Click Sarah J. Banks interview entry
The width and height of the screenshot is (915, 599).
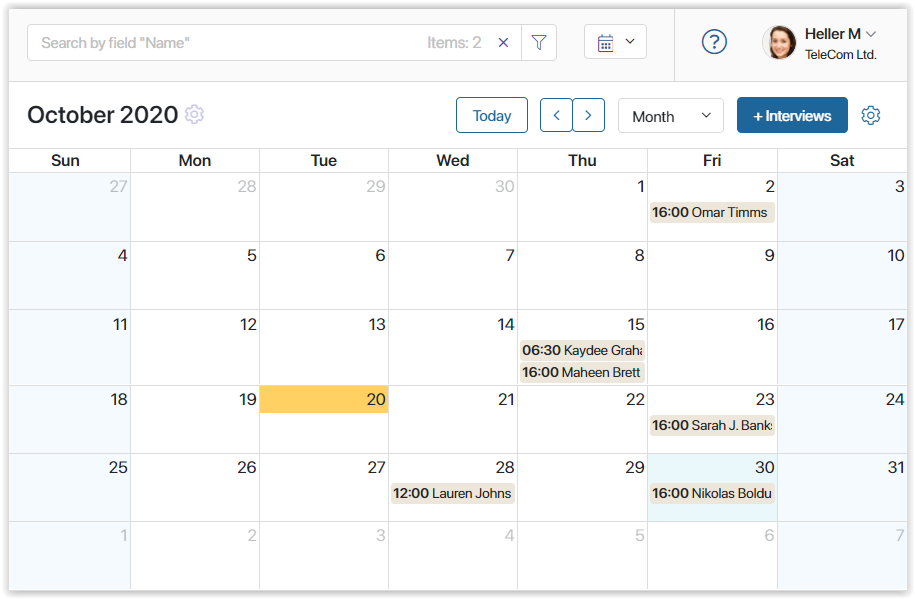point(711,425)
